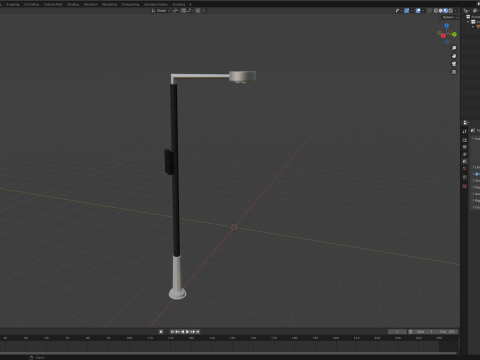Open the Collection properties tab icon
Image resolution: width=480 pixels, height=360 pixels.
[x=465, y=177]
